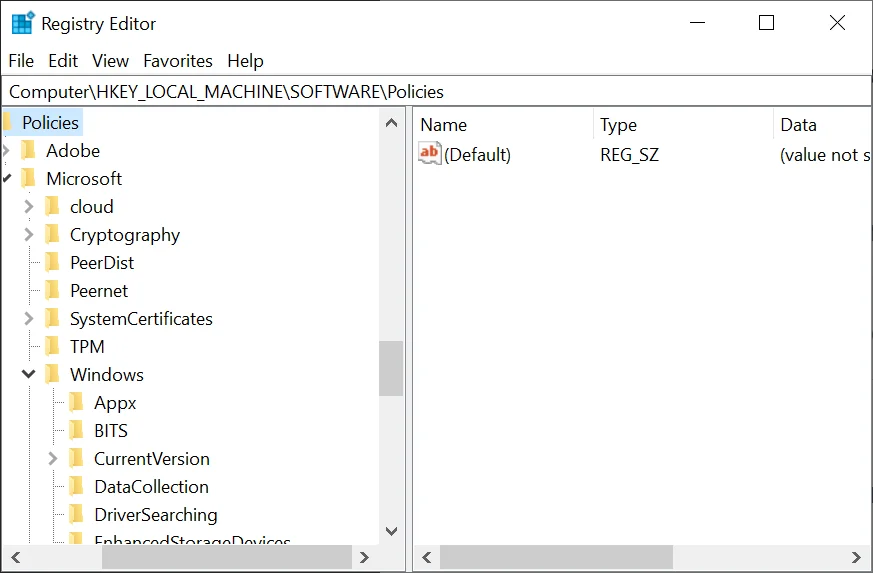Click the Registry Editor app icon in title bar
Viewport: 873px width, 573px height.
[x=23, y=23]
